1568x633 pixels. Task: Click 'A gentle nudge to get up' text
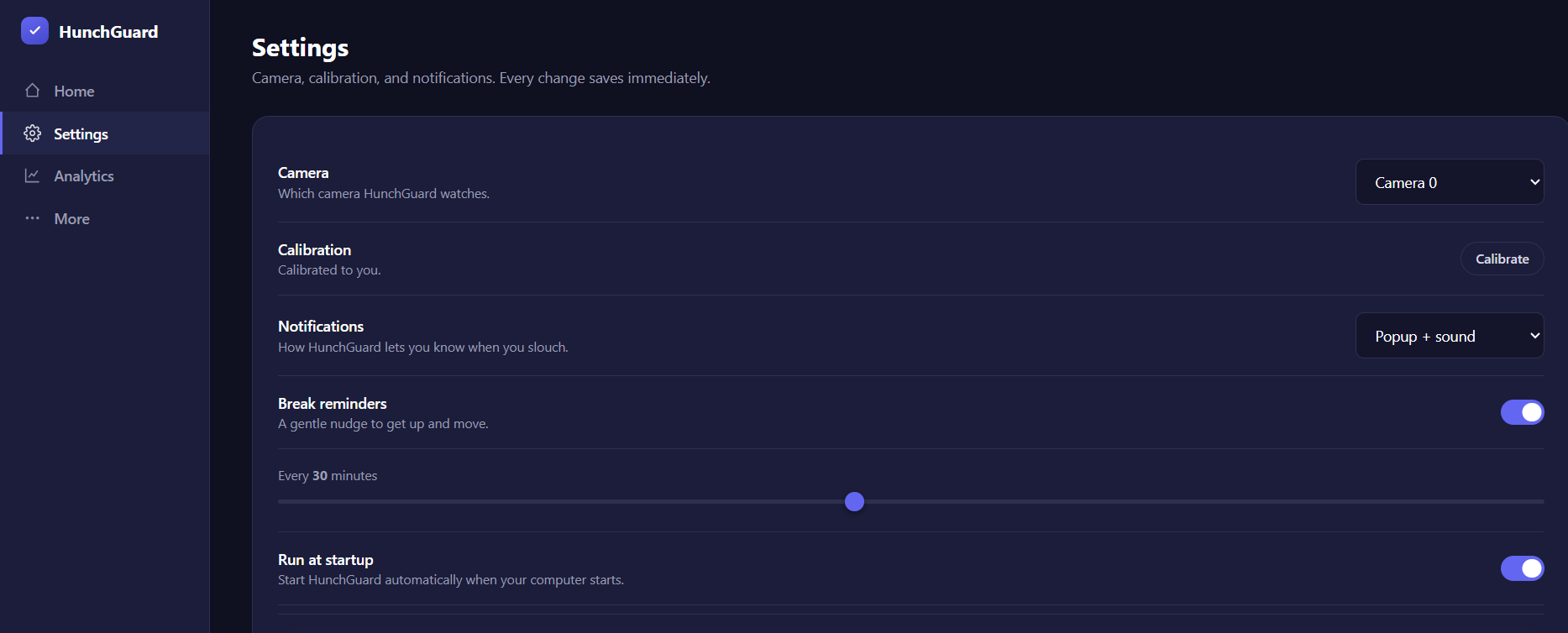(383, 424)
